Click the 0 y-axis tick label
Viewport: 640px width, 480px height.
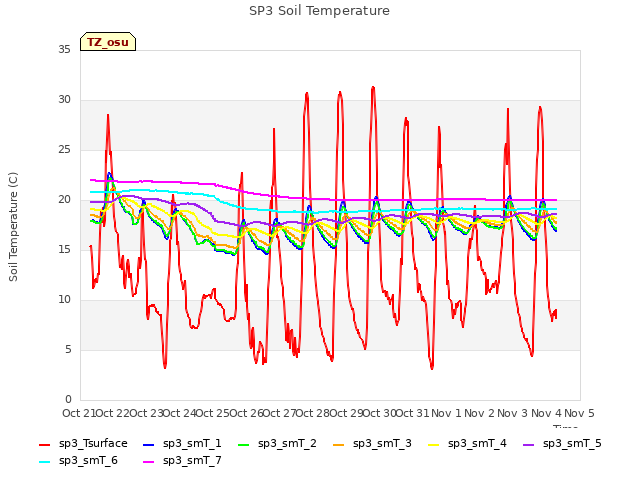tap(68, 400)
